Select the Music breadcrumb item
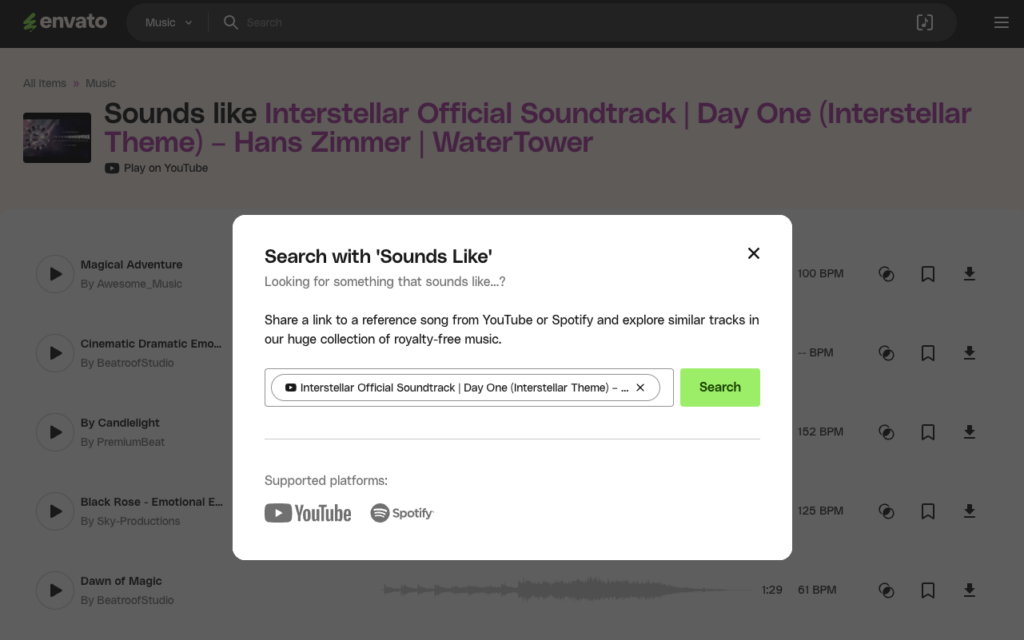Screen dimensions: 1024x640 (x=100, y=83)
